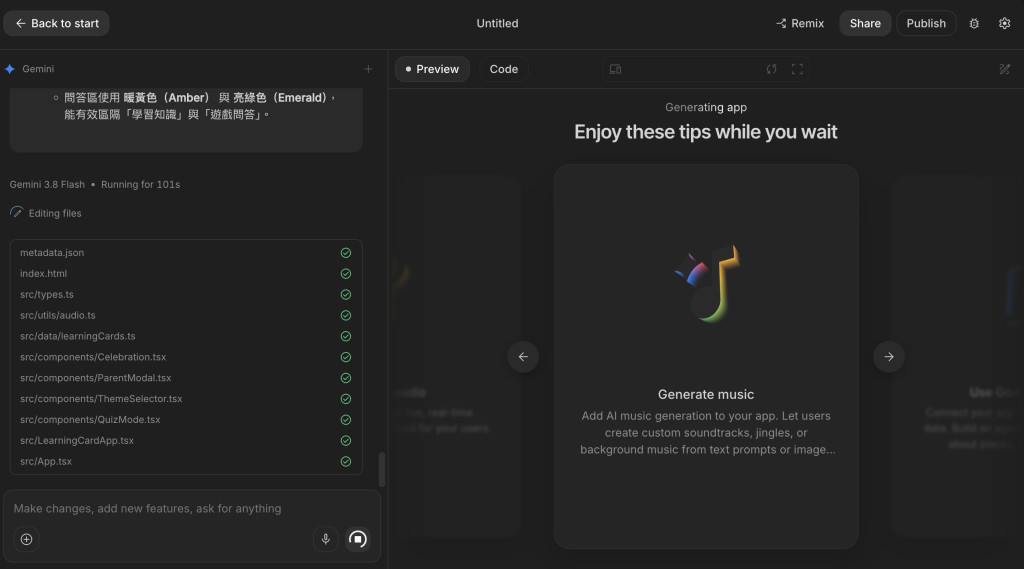The height and width of the screenshot is (569, 1024).
Task: Select src/components/Celebration.tsx file row
Action: tap(185, 357)
